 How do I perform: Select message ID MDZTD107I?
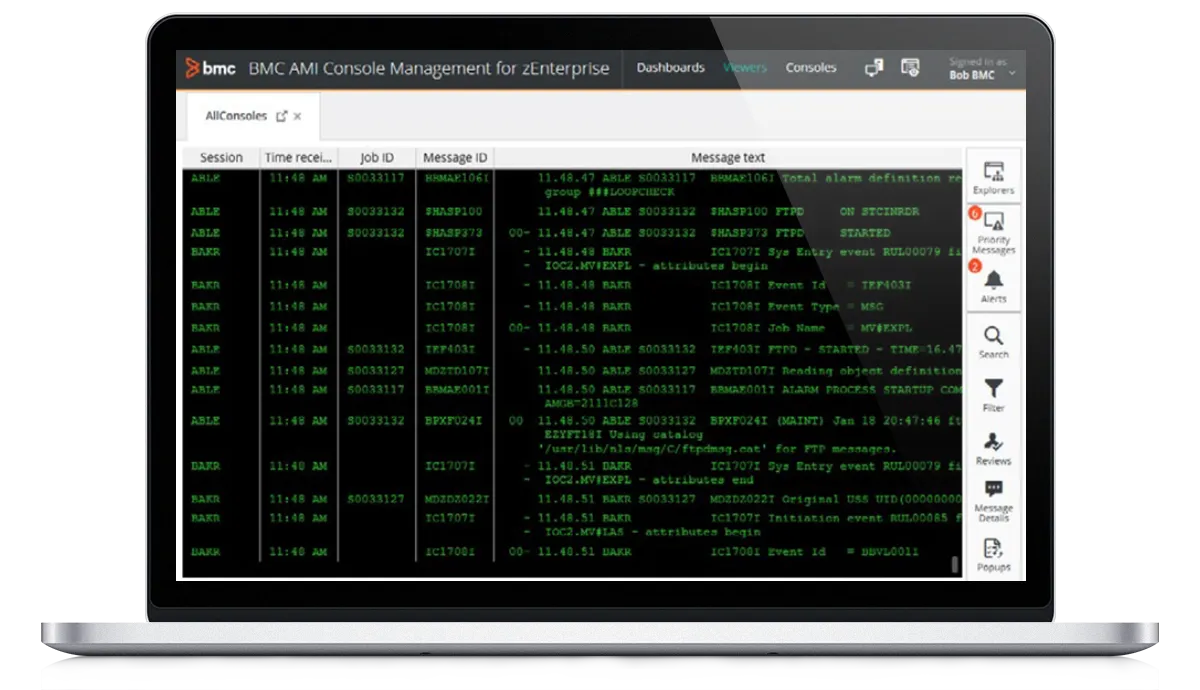tap(456, 371)
